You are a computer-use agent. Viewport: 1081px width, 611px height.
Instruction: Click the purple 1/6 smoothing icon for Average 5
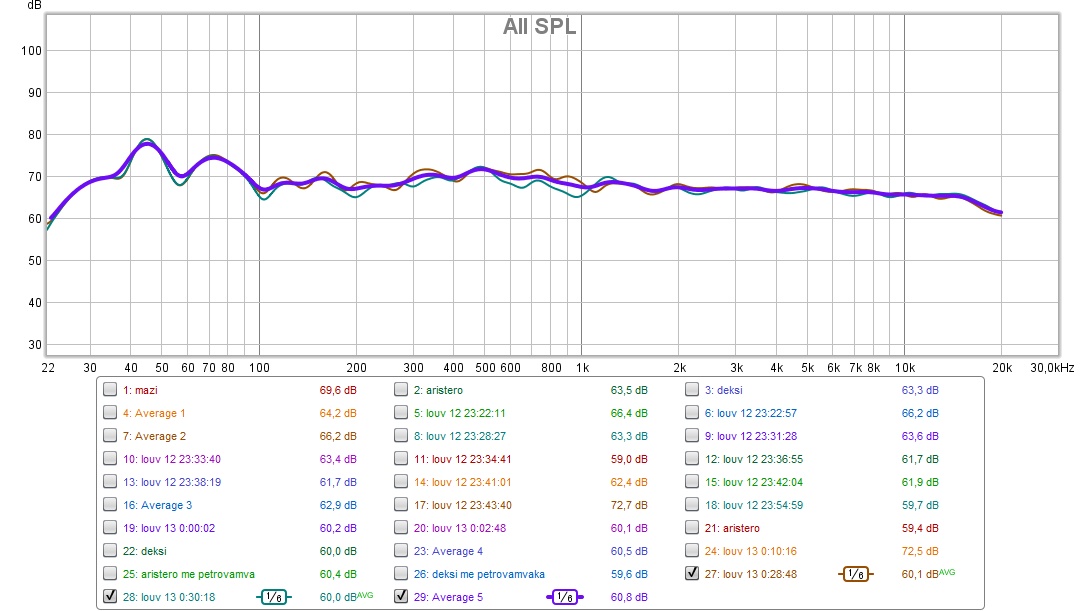(x=564, y=597)
